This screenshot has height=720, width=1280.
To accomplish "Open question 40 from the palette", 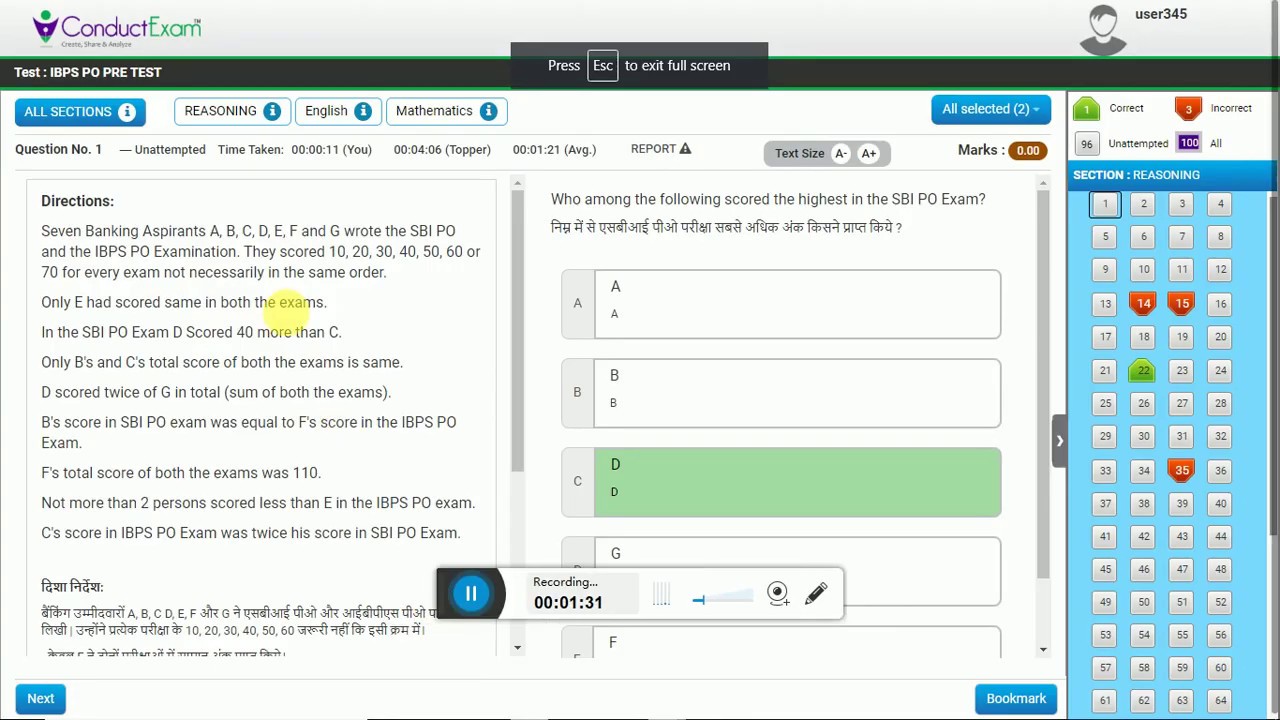I will point(1220,503).
